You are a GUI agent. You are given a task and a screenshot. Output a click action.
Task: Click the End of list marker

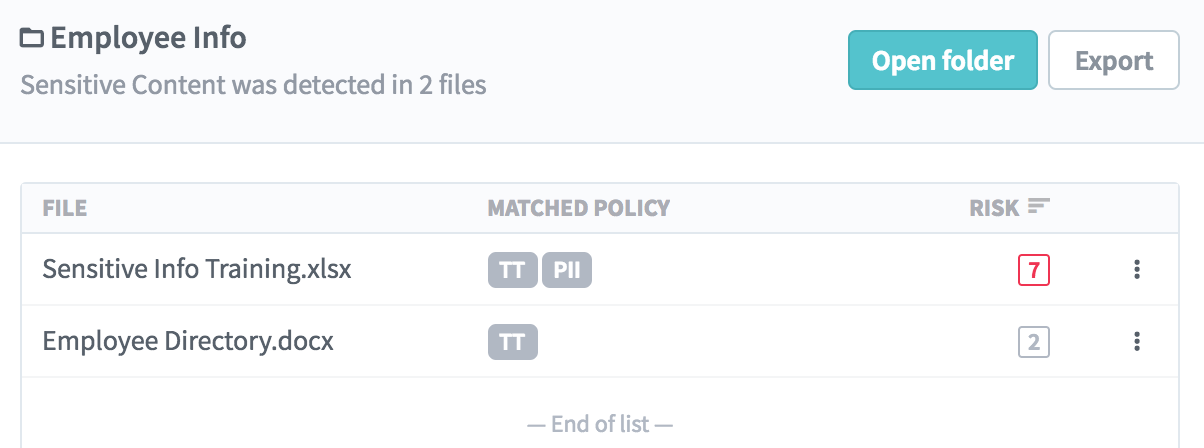[x=600, y=424]
